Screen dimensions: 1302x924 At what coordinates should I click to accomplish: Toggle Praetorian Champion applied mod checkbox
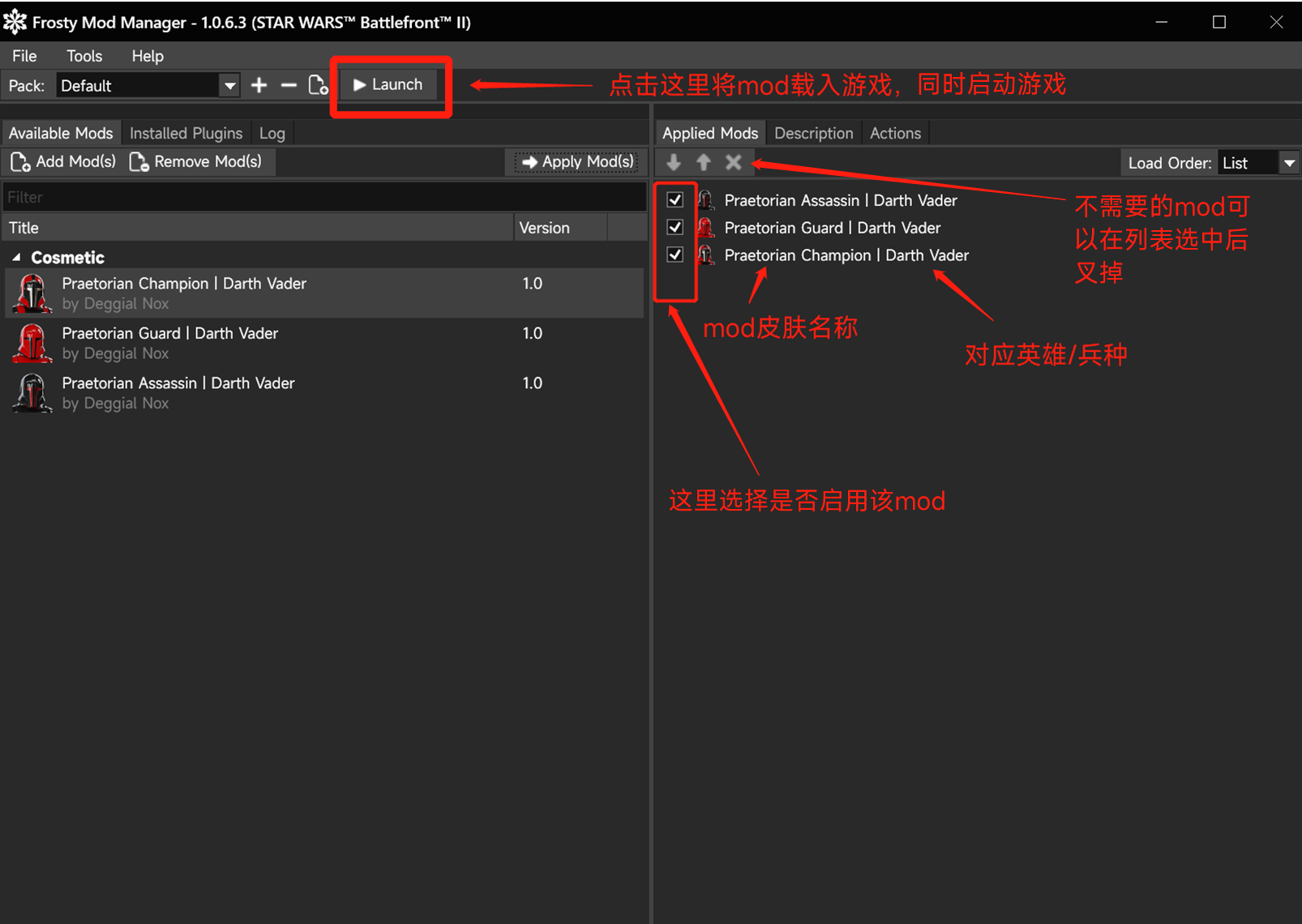pyautogui.click(x=675, y=255)
